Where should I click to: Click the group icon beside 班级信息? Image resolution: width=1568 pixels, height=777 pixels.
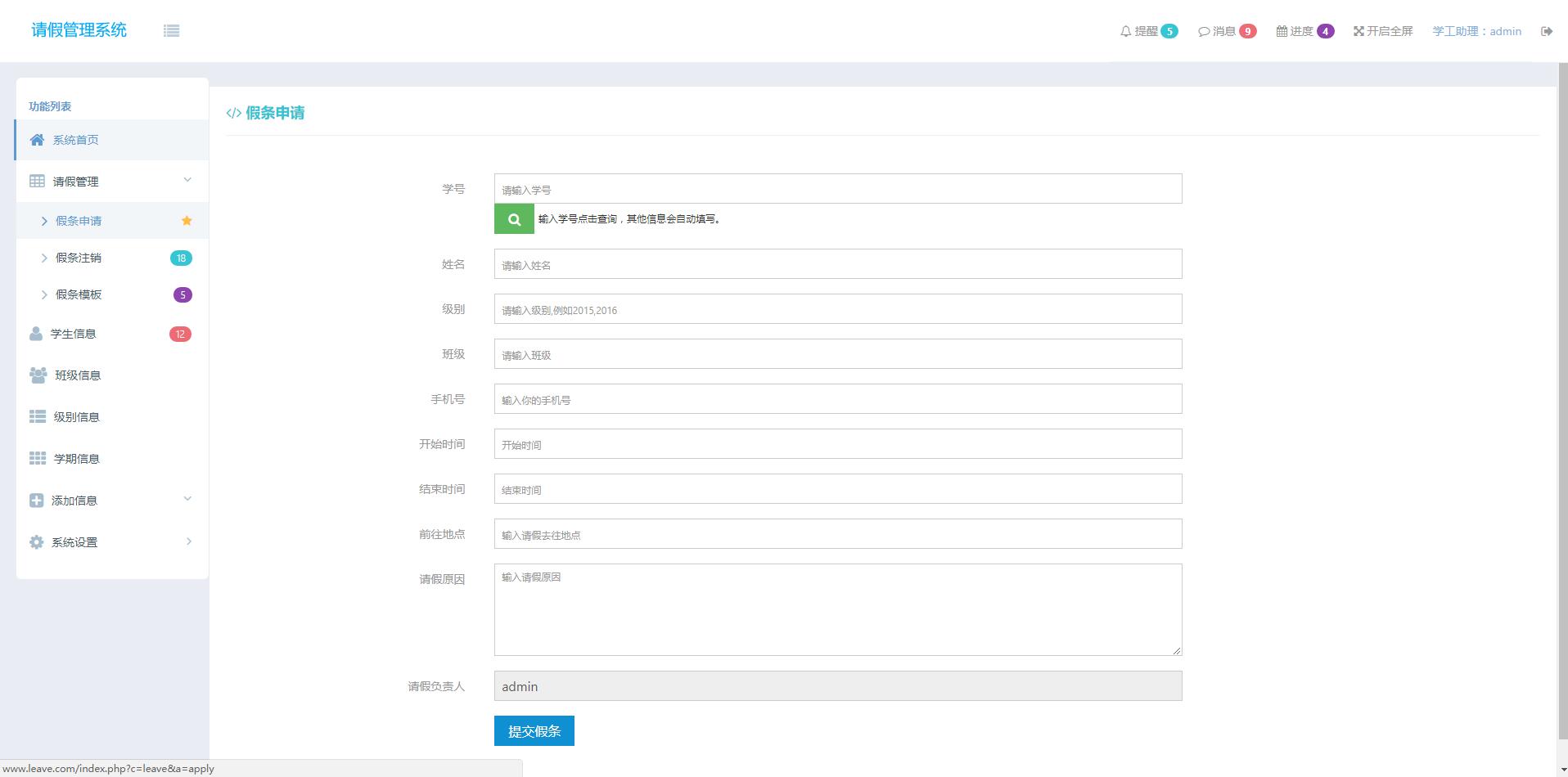[x=38, y=375]
